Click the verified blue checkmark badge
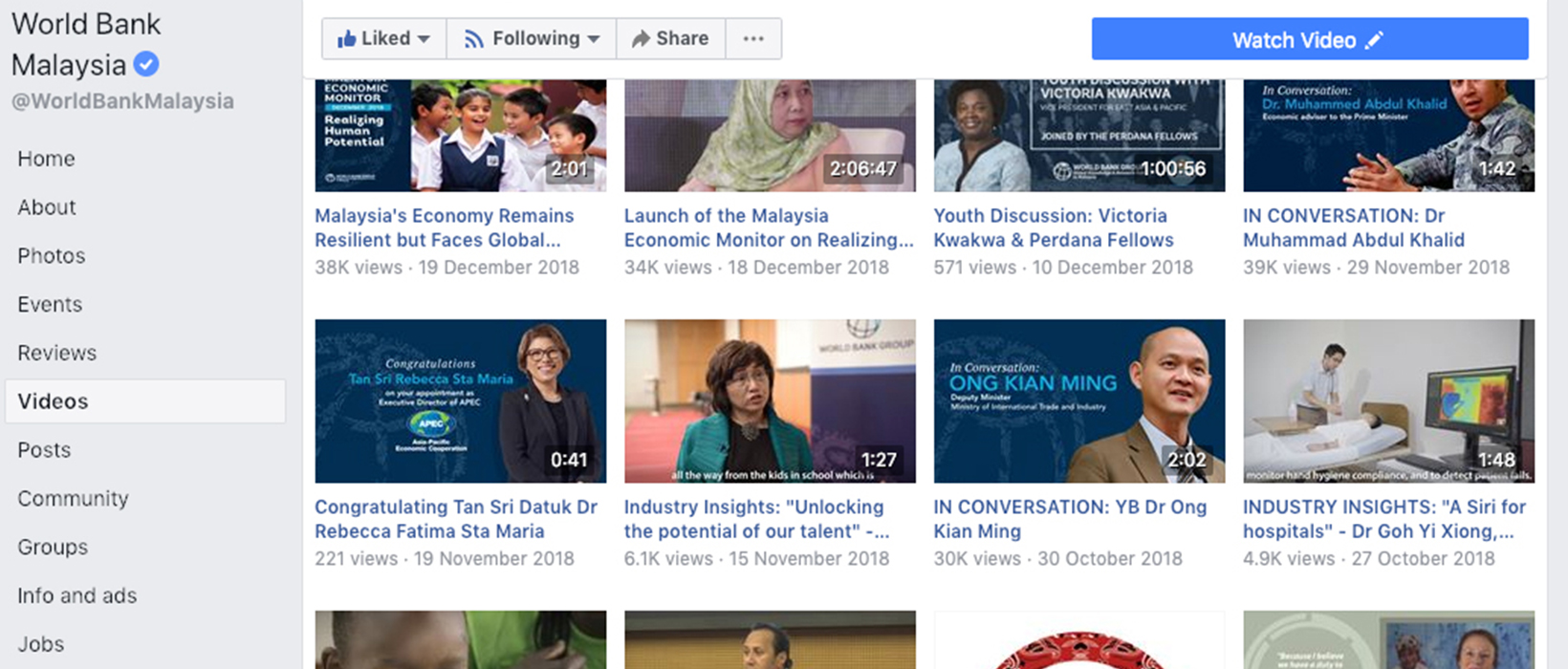 click(x=146, y=65)
